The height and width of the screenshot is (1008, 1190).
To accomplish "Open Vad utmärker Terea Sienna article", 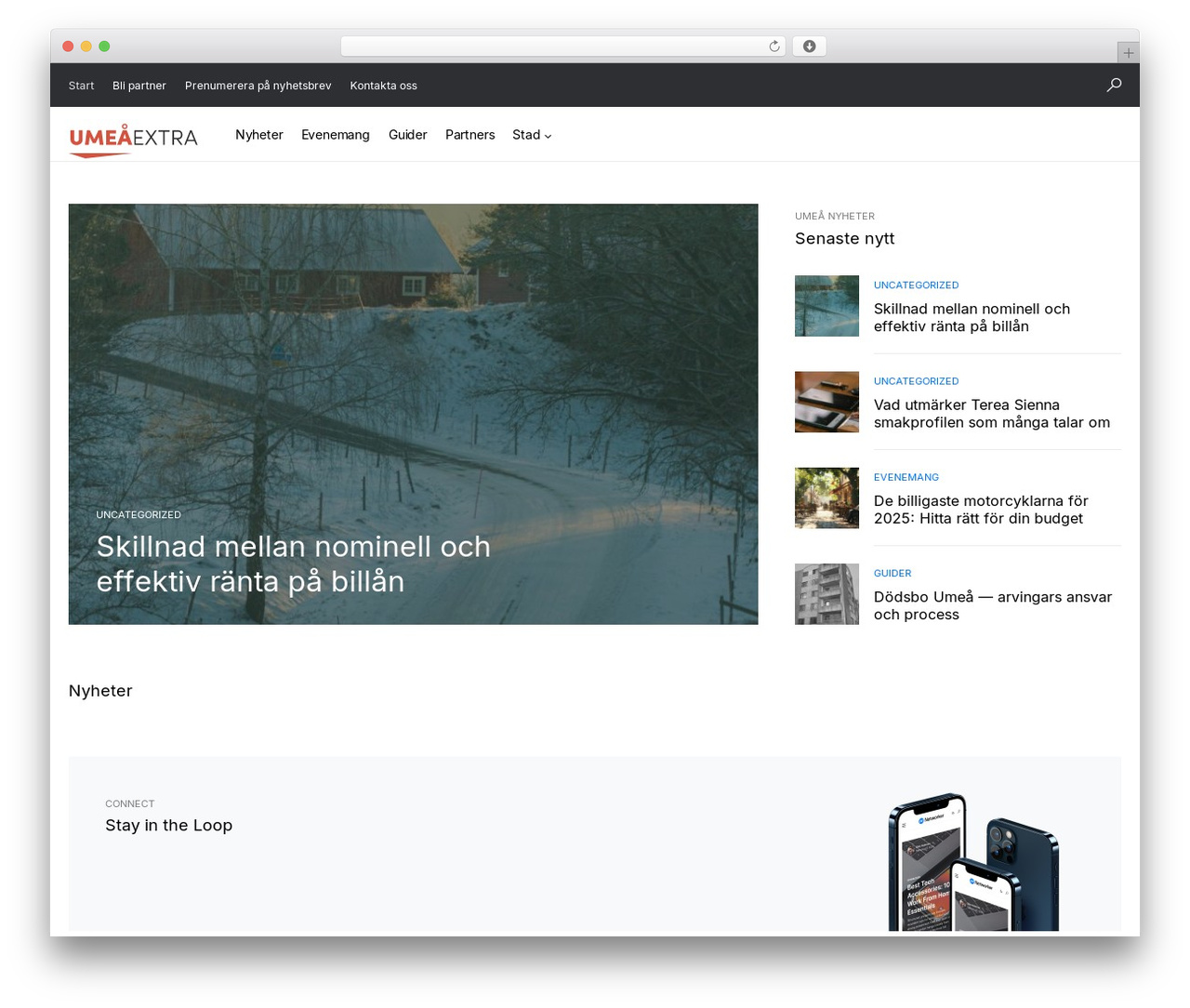I will 992,414.
